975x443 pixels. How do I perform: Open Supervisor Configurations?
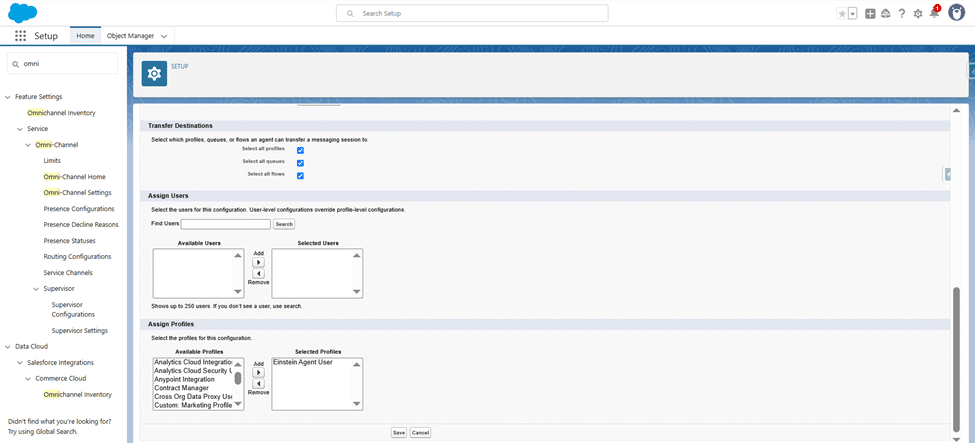pos(73,310)
